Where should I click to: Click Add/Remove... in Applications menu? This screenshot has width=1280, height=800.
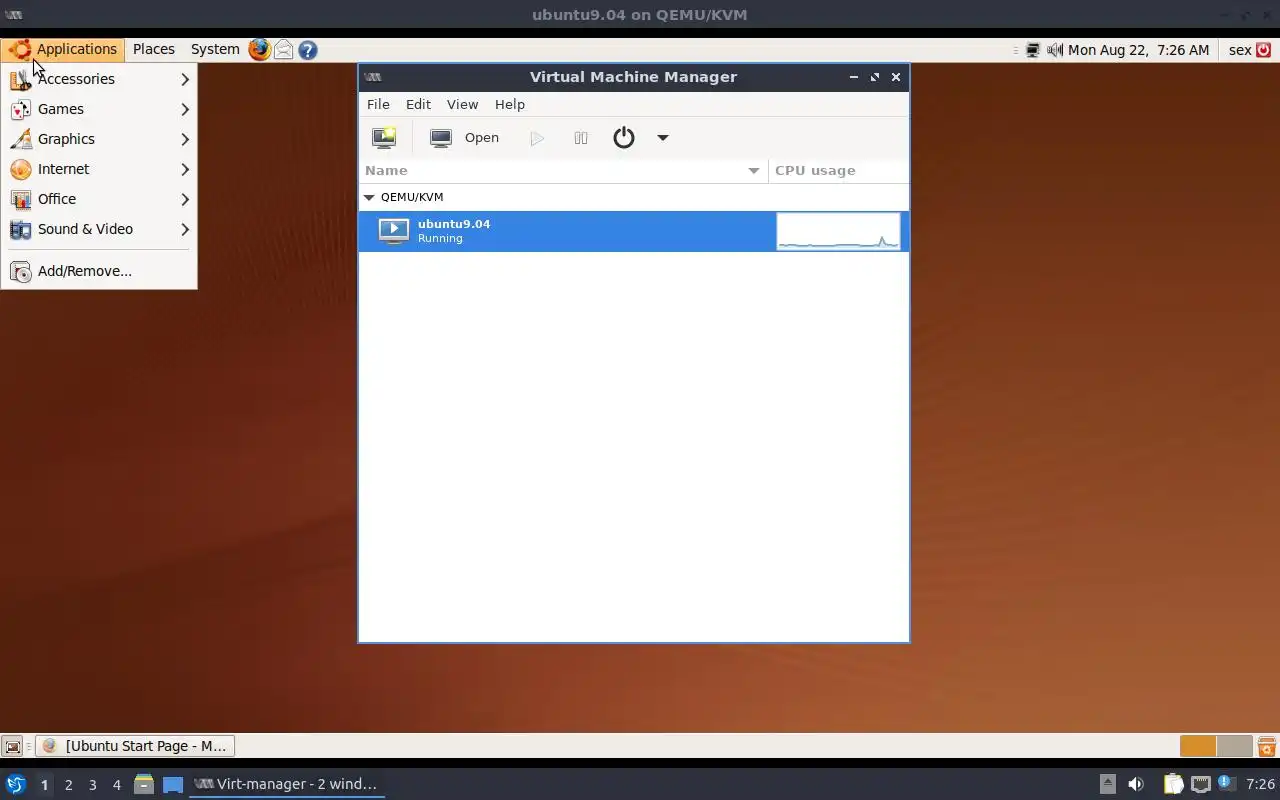click(99, 271)
